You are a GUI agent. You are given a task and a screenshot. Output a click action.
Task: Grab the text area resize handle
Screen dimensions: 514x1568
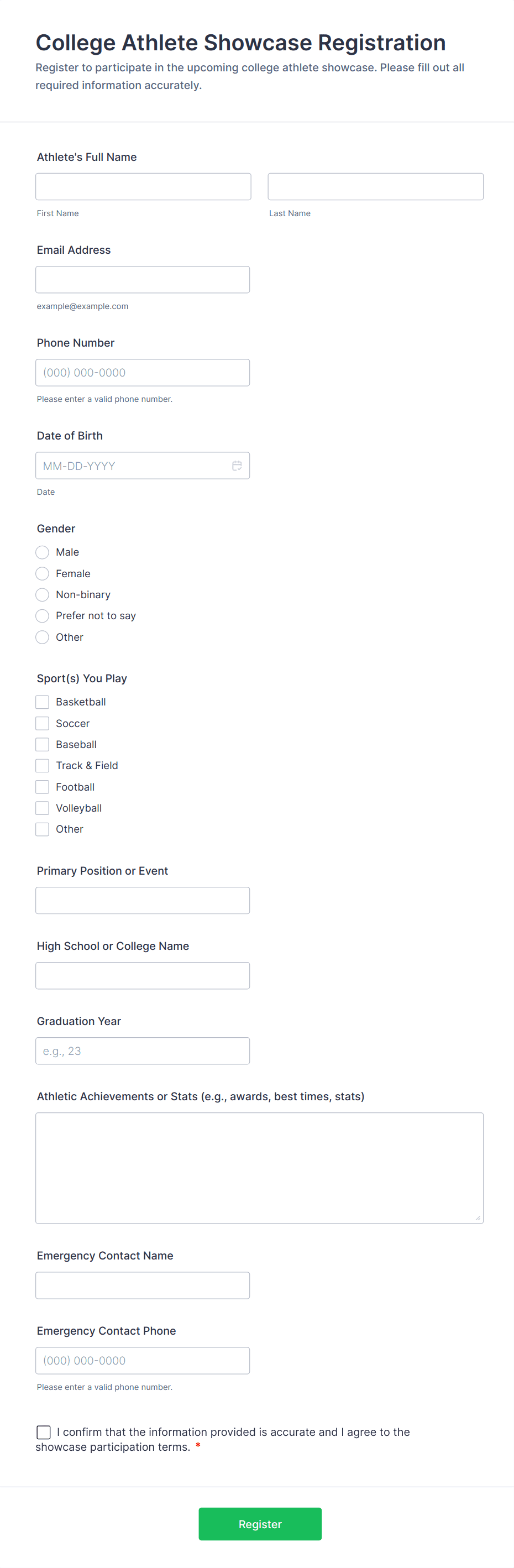(x=478, y=1217)
